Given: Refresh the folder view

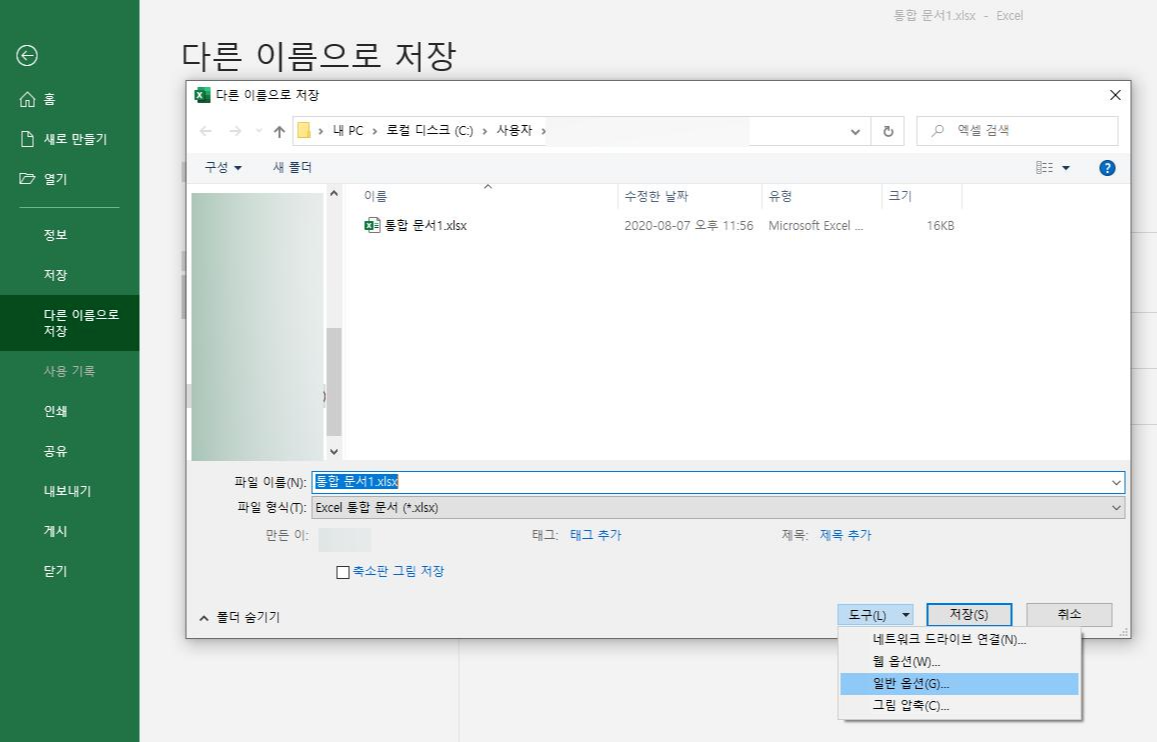Looking at the screenshot, I should 888,131.
